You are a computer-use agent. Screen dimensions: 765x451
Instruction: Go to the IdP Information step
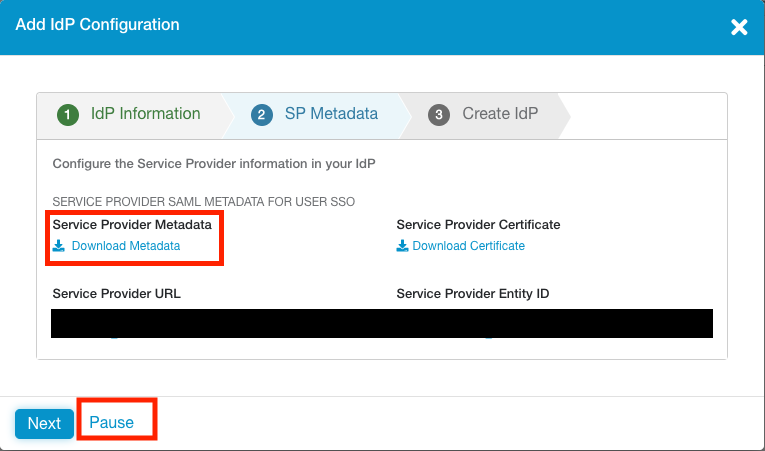click(x=145, y=114)
